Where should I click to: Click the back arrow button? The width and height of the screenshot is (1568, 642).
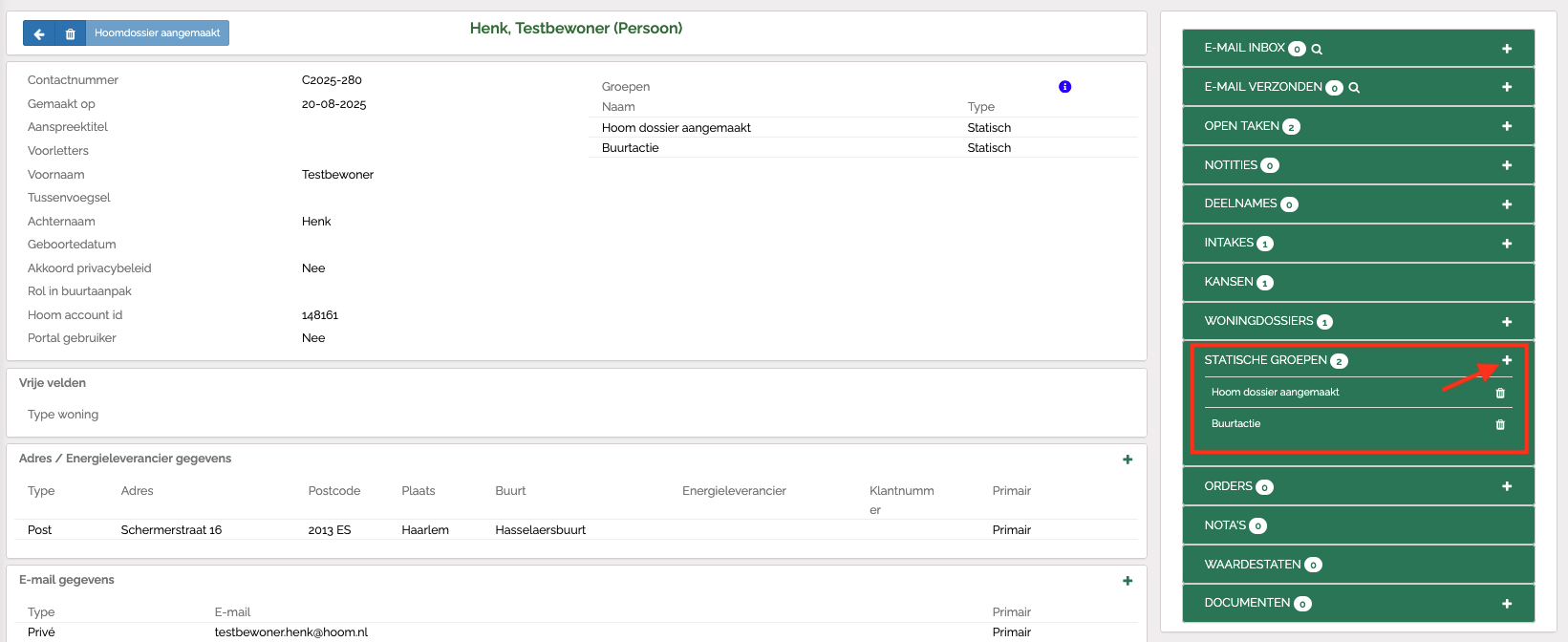pos(39,33)
